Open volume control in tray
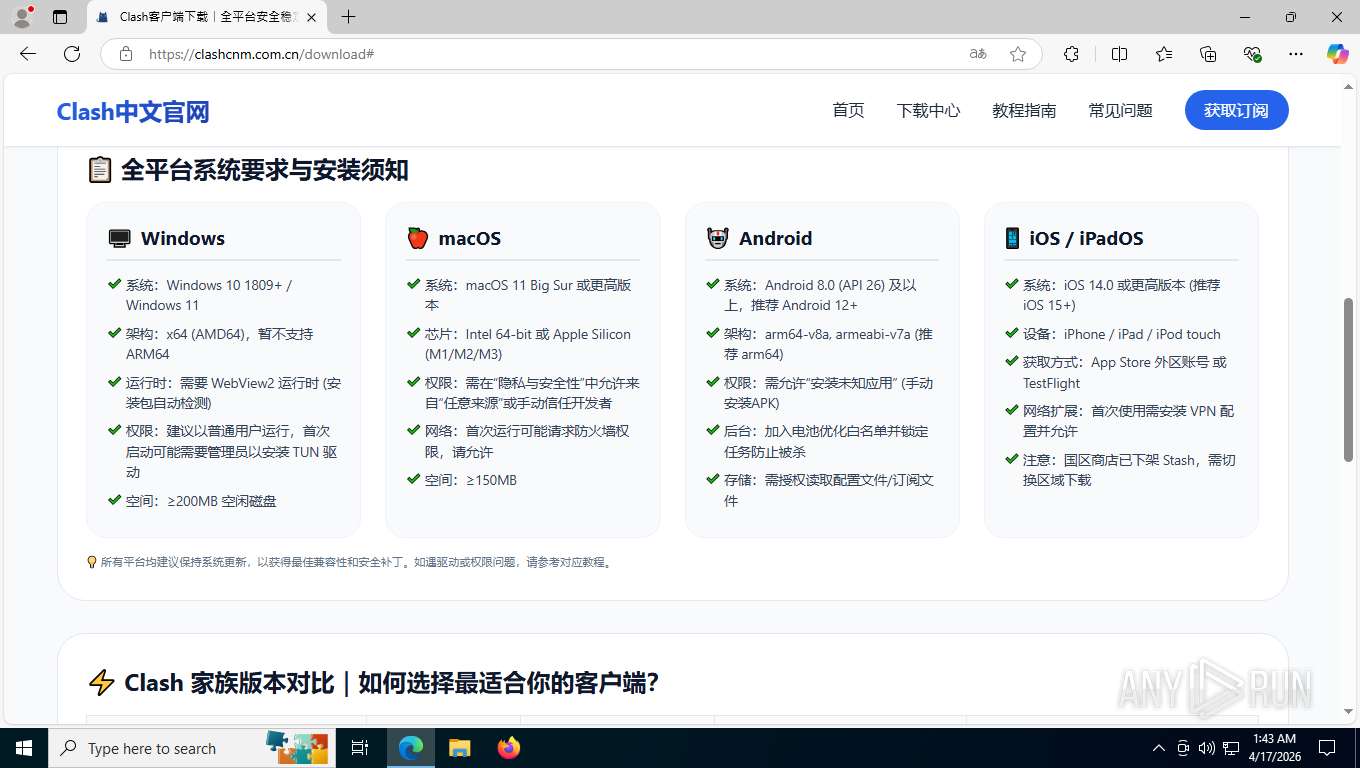This screenshot has height=768, width=1360. 1207,748
